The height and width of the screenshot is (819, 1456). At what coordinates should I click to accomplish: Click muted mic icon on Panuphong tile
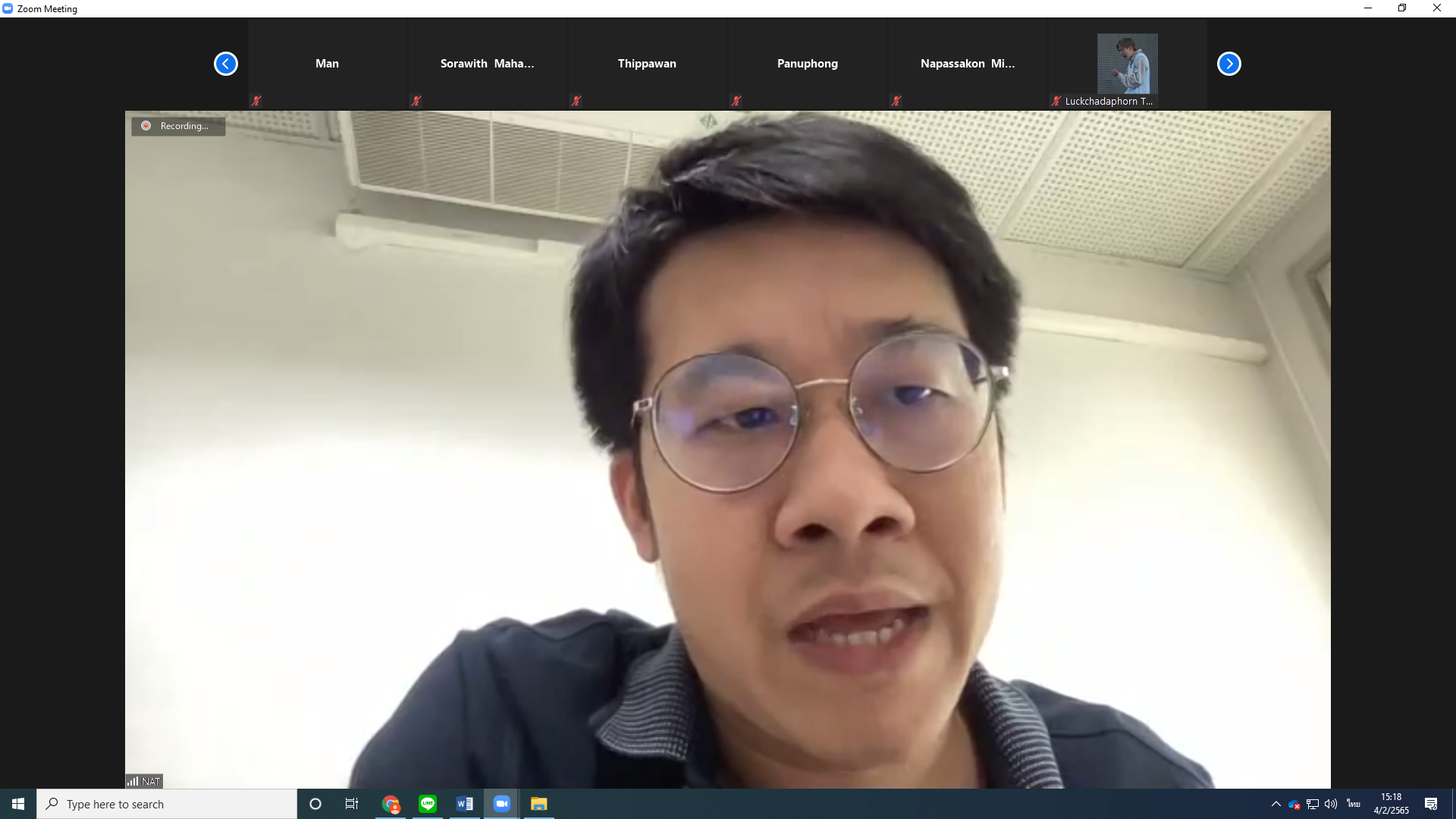point(736,101)
